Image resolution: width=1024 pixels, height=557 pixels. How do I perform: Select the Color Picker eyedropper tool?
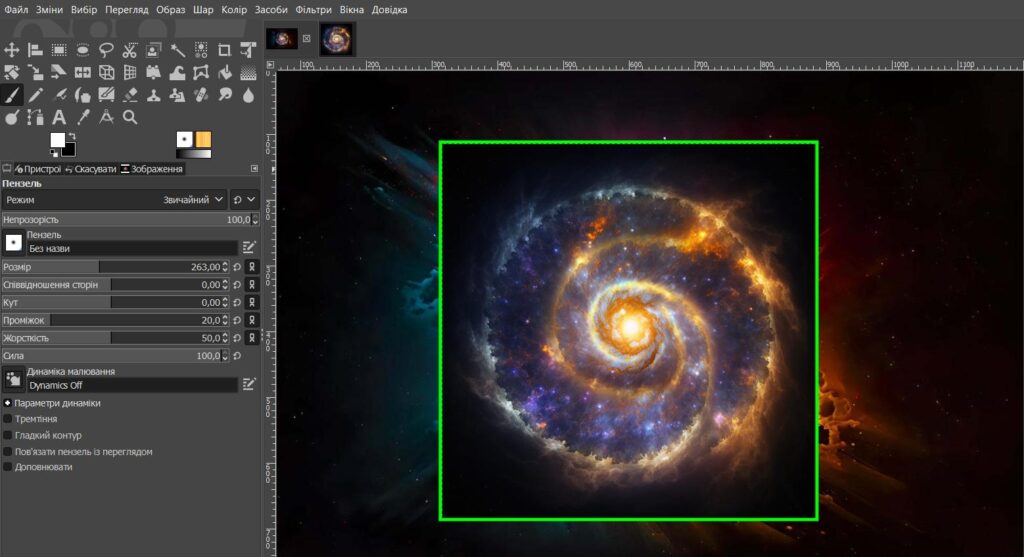coord(82,118)
